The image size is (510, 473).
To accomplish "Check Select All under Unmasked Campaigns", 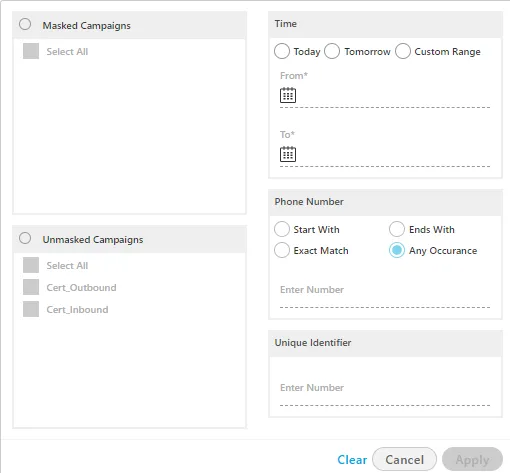I will click(x=31, y=265).
